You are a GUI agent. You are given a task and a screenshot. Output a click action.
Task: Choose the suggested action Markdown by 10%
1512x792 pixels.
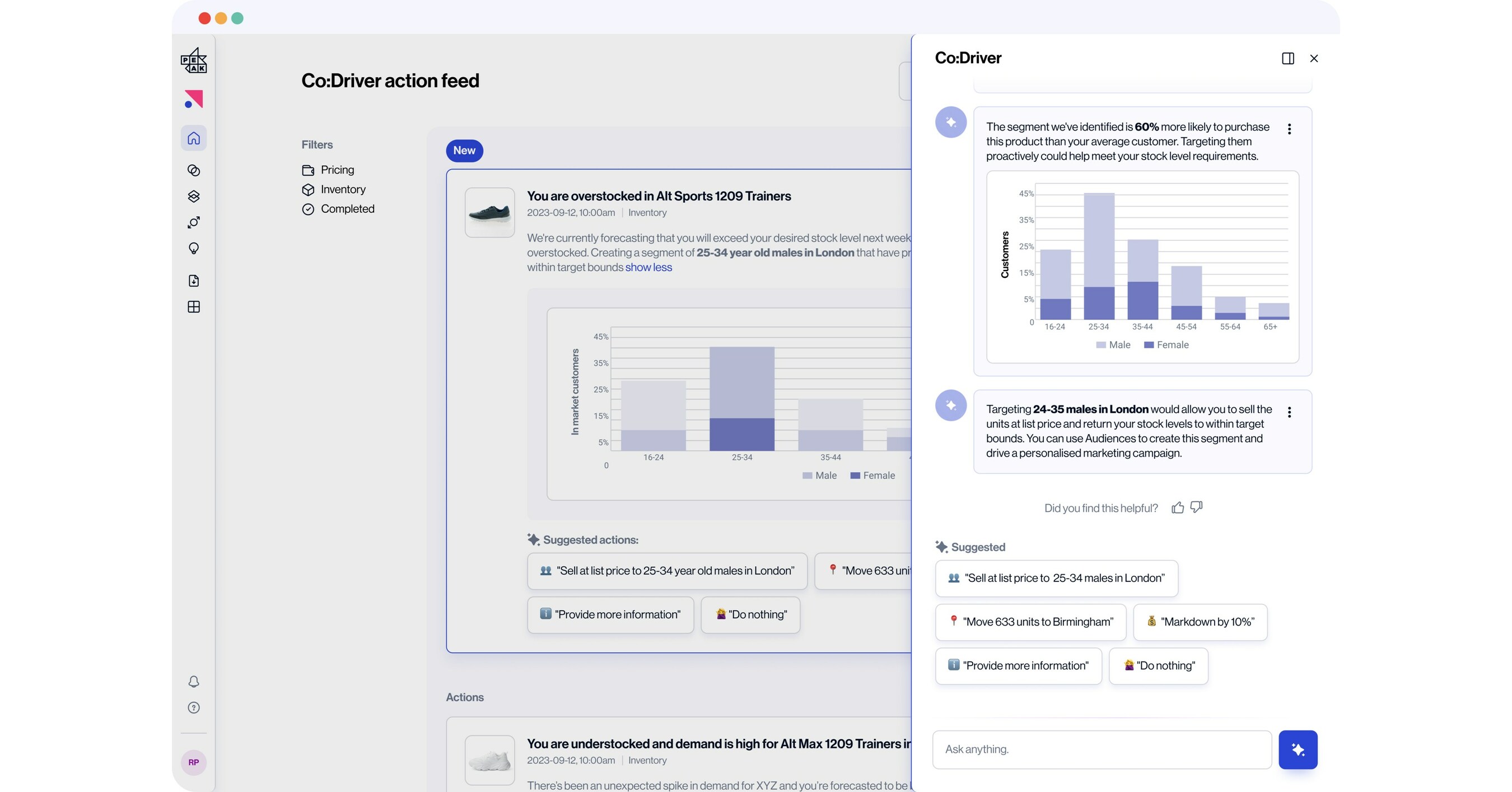[1200, 622]
